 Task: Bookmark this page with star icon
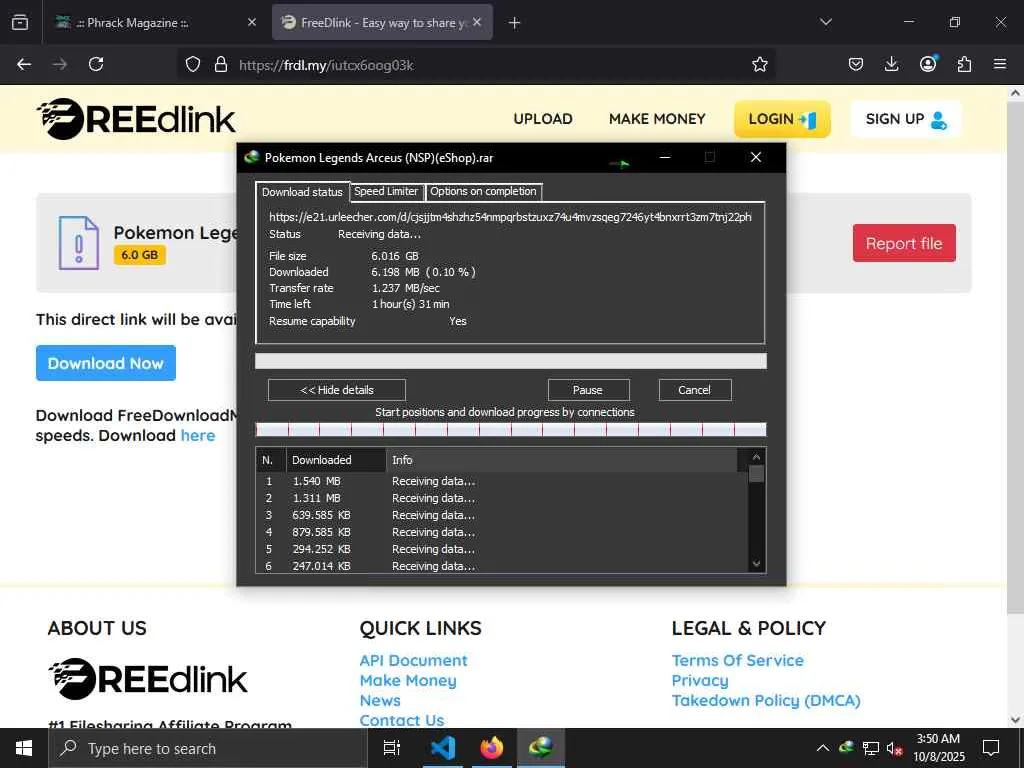click(x=759, y=64)
